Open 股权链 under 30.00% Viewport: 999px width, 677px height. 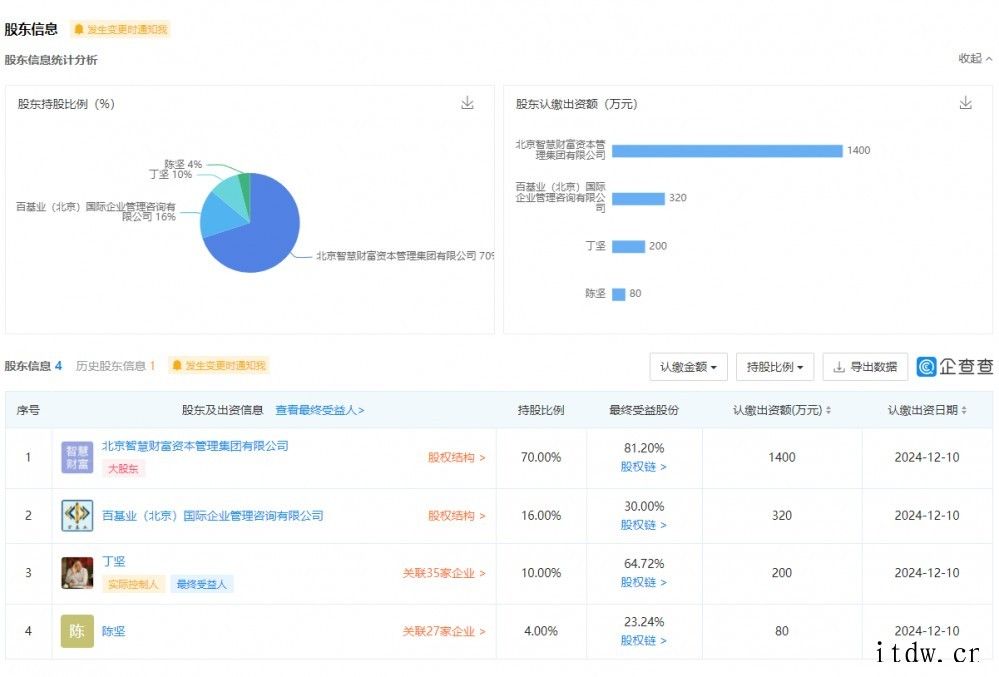[643, 525]
